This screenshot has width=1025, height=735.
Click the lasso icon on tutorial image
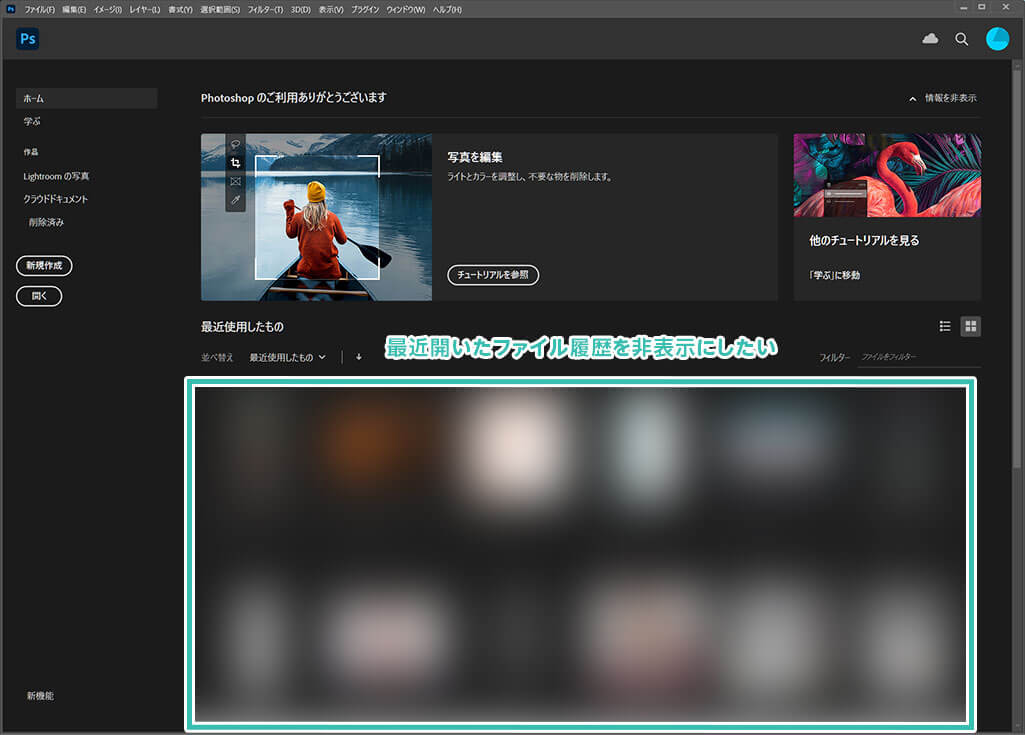tap(235, 145)
